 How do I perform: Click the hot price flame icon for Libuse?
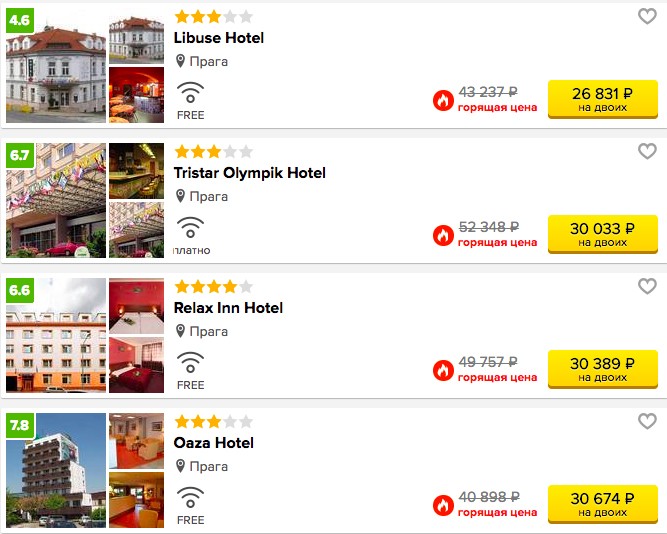443,100
